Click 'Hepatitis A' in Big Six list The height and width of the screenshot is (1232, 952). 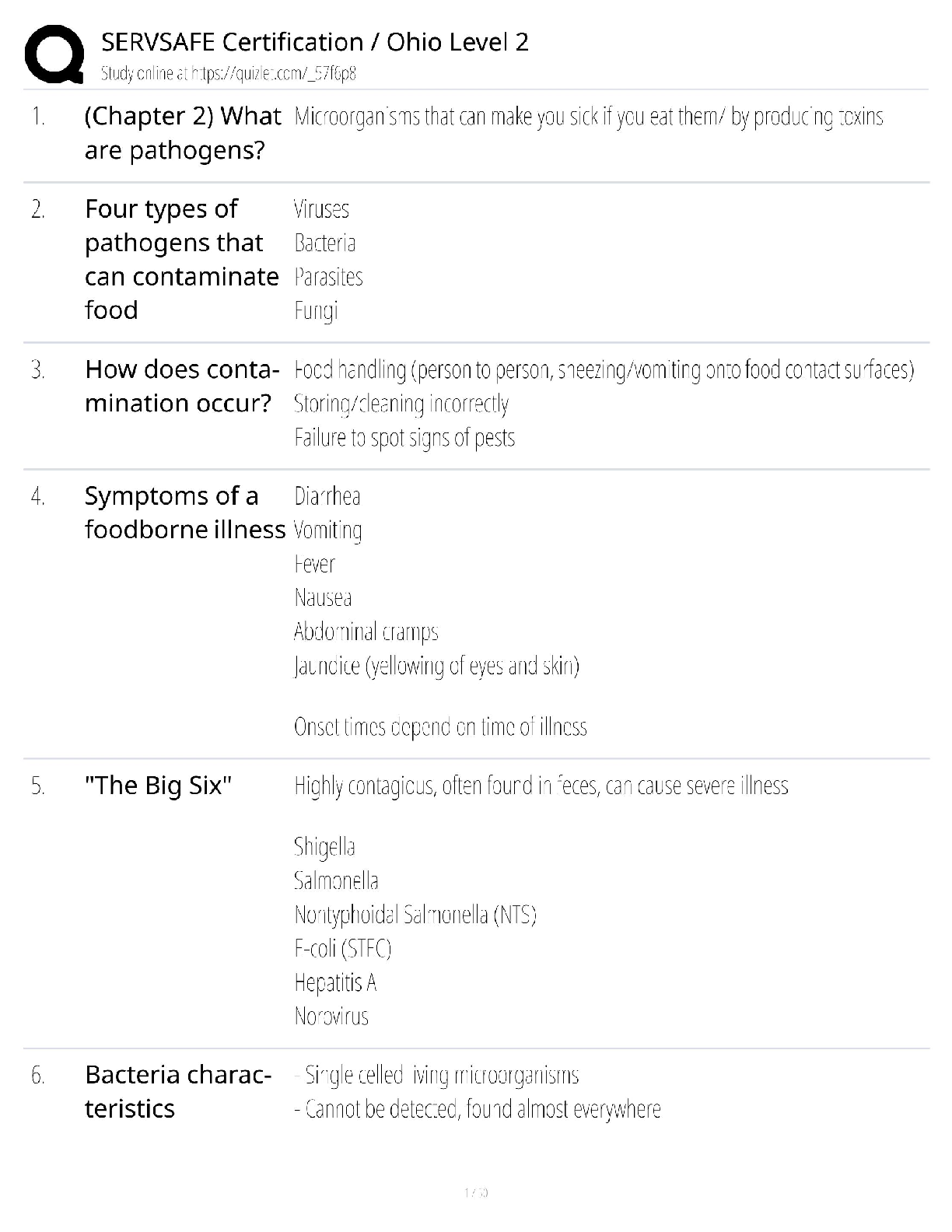coord(335,982)
